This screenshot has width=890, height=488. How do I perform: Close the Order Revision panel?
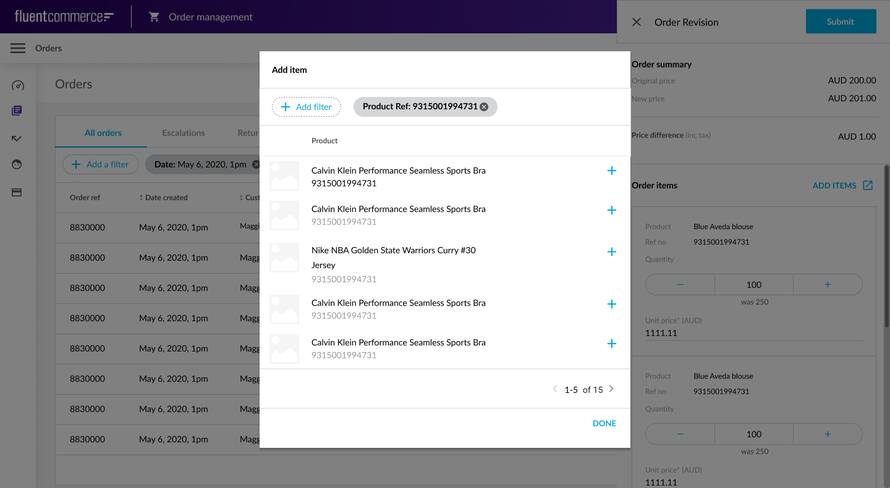coord(636,22)
